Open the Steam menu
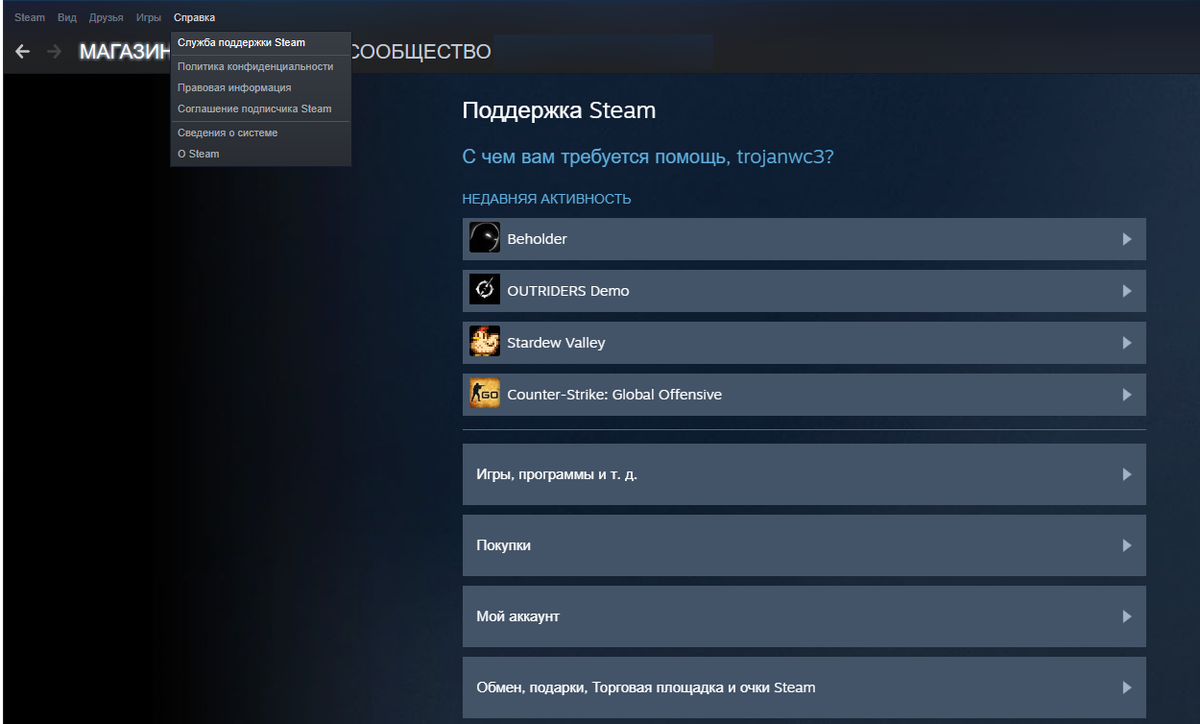Screen dimensions: 1200x724 coord(29,18)
